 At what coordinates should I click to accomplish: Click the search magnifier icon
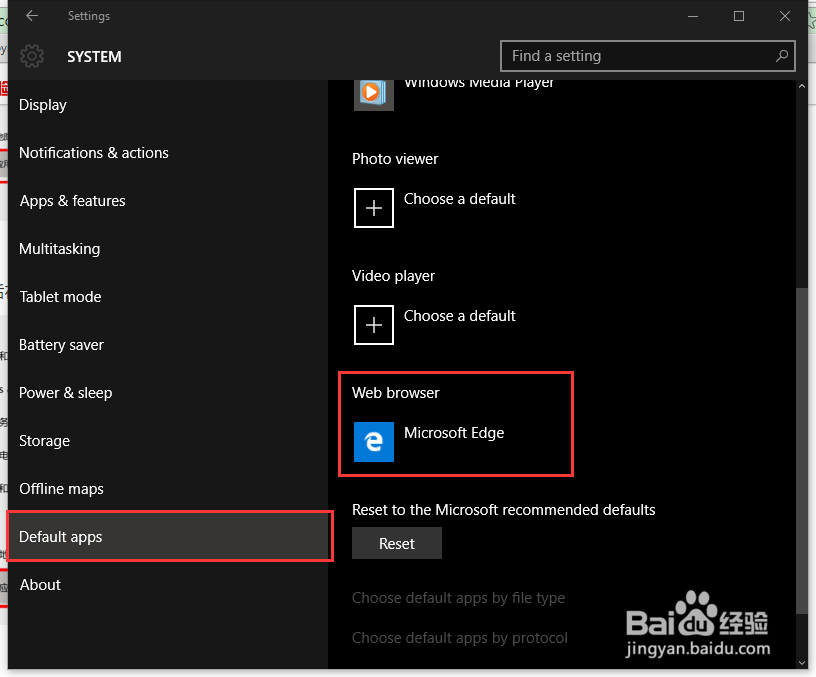click(x=782, y=56)
